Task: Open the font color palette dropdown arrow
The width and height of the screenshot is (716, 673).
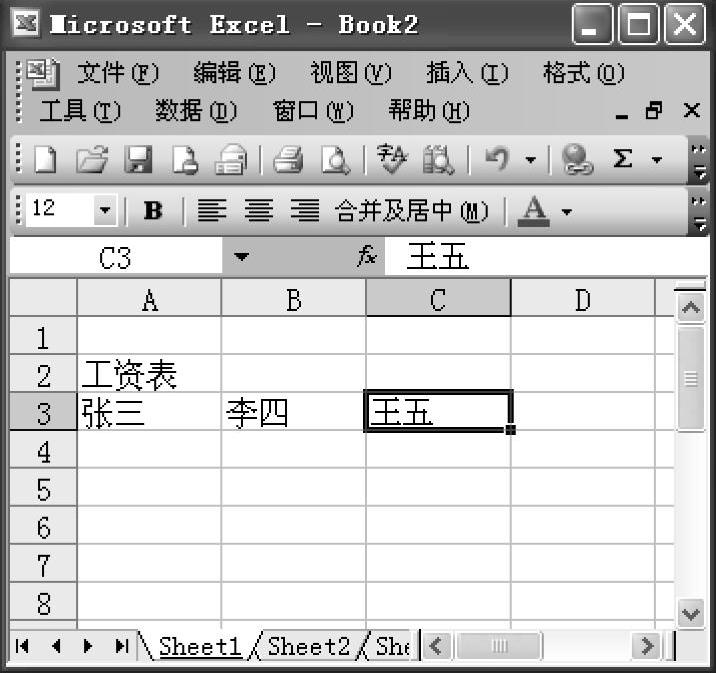Action: point(567,211)
